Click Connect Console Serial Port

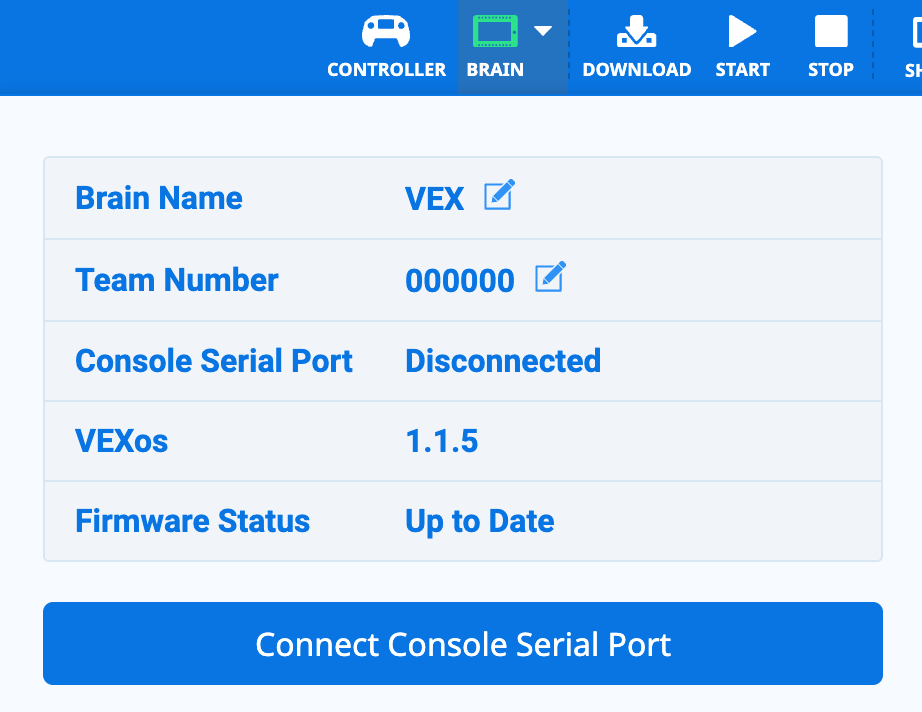pyautogui.click(x=462, y=644)
